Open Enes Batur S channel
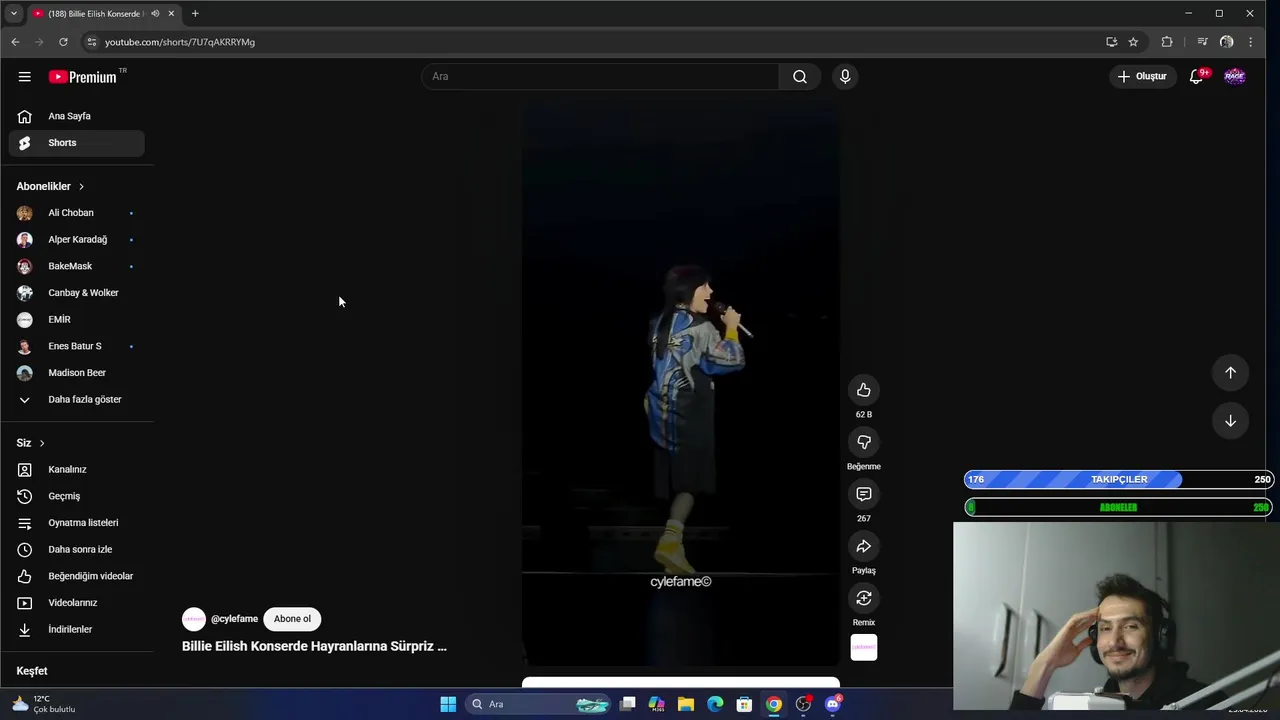Viewport: 1280px width, 720px height. coord(77,346)
